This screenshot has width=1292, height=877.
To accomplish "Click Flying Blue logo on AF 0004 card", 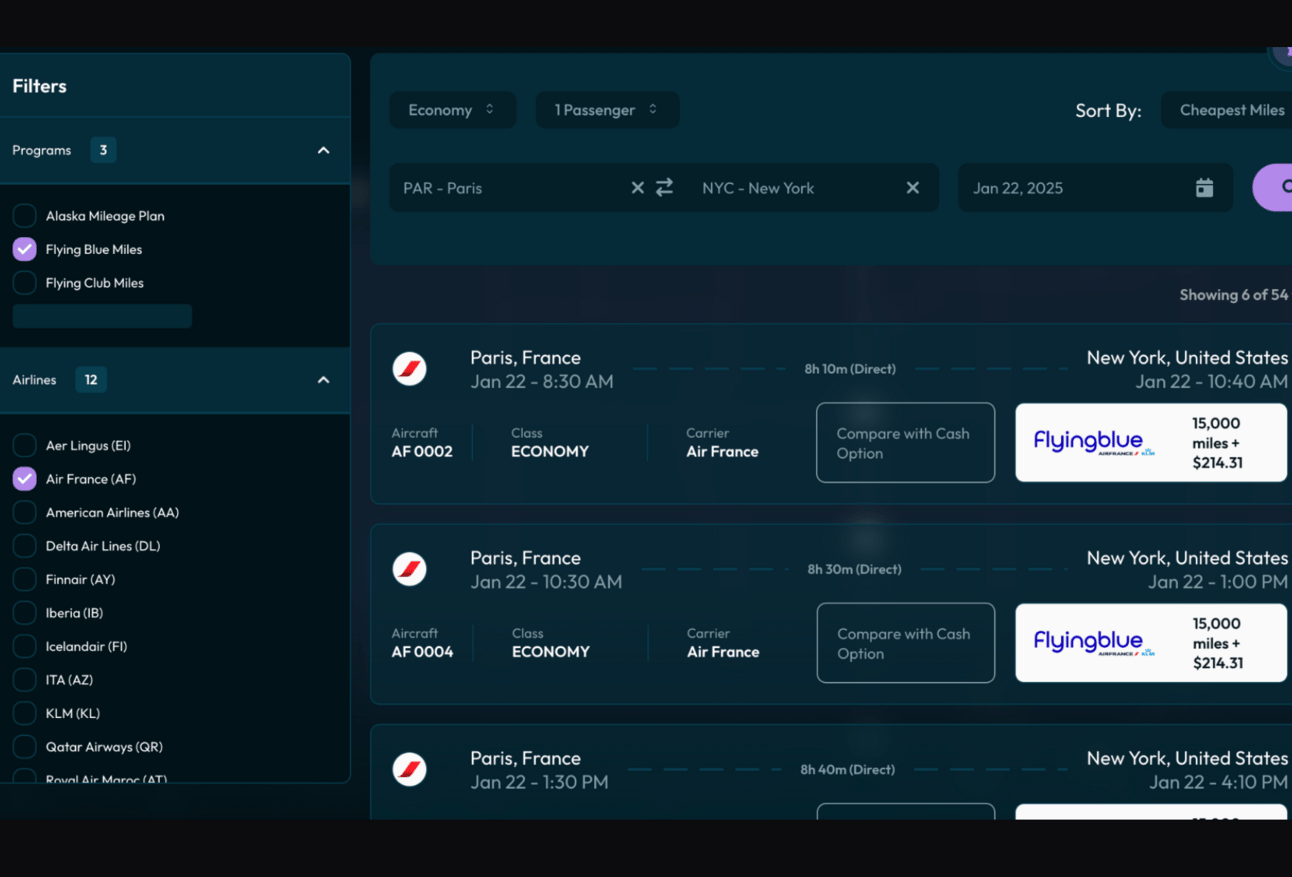I will coord(1094,642).
